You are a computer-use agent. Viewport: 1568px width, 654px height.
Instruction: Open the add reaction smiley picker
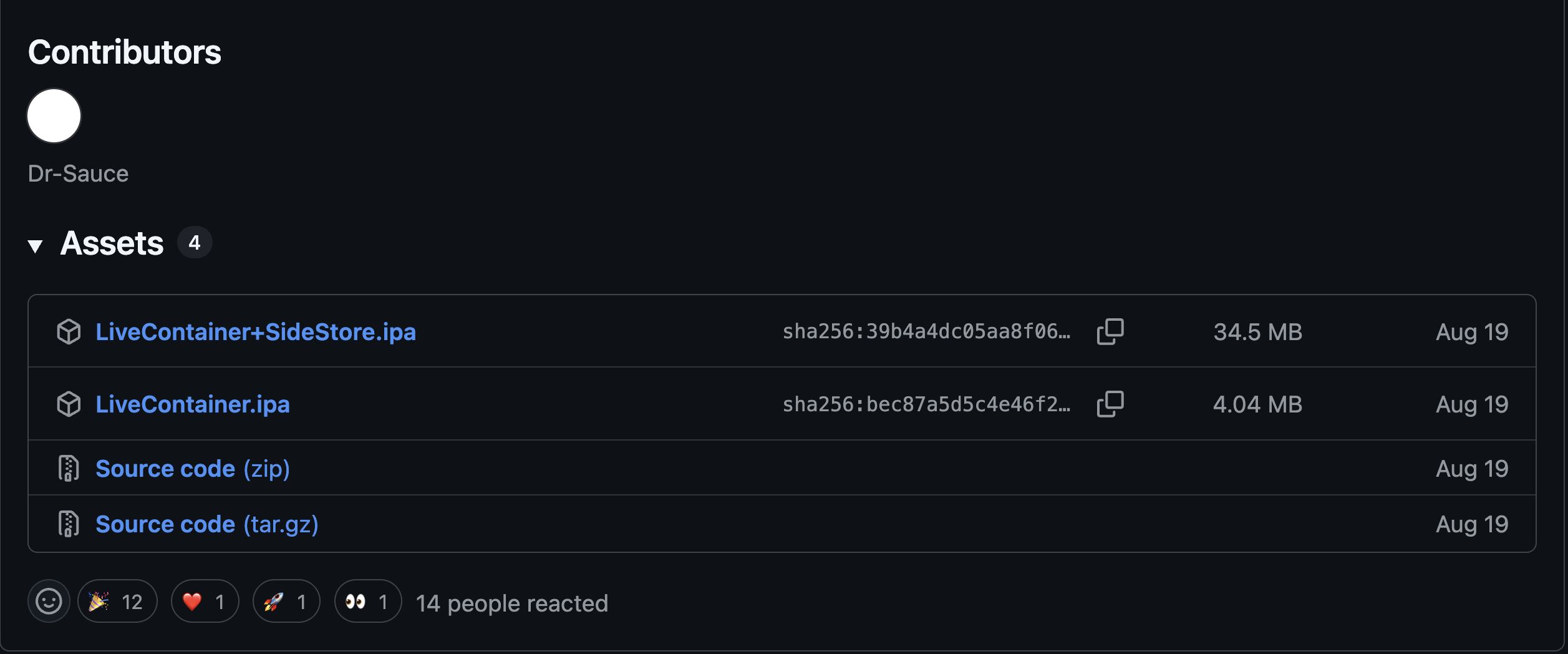pyautogui.click(x=49, y=602)
